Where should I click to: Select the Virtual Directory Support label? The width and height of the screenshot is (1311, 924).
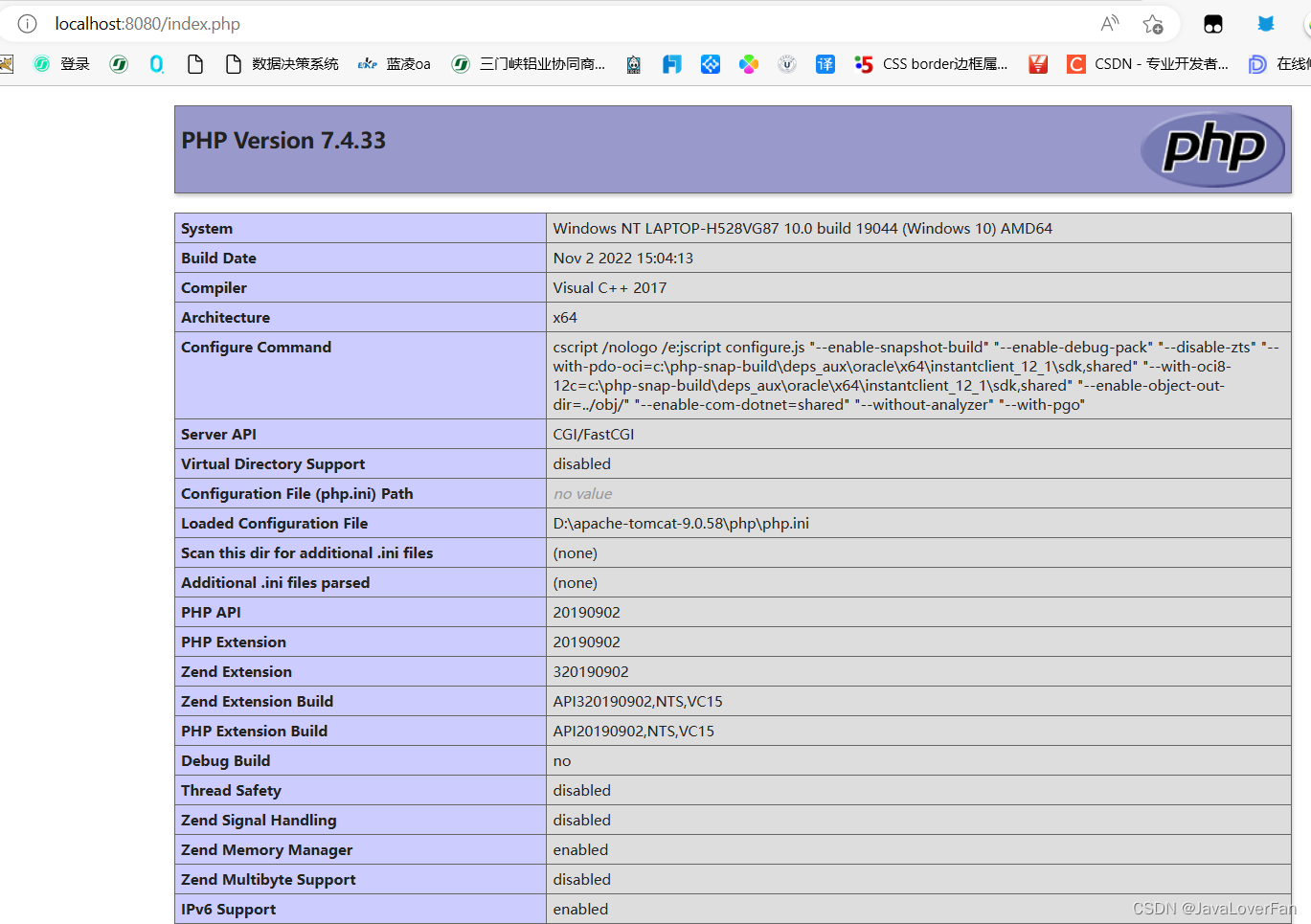coord(273,463)
